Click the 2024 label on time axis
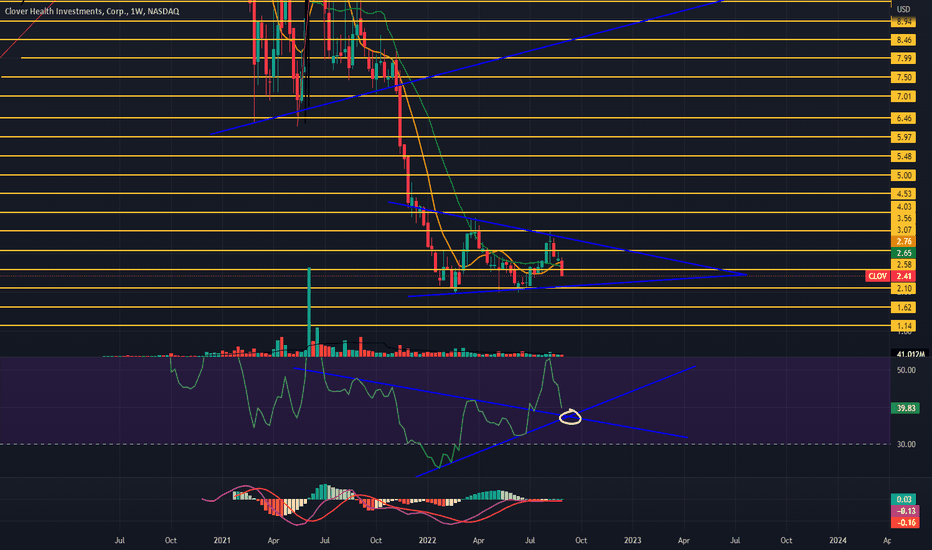The image size is (932, 550). [837, 540]
